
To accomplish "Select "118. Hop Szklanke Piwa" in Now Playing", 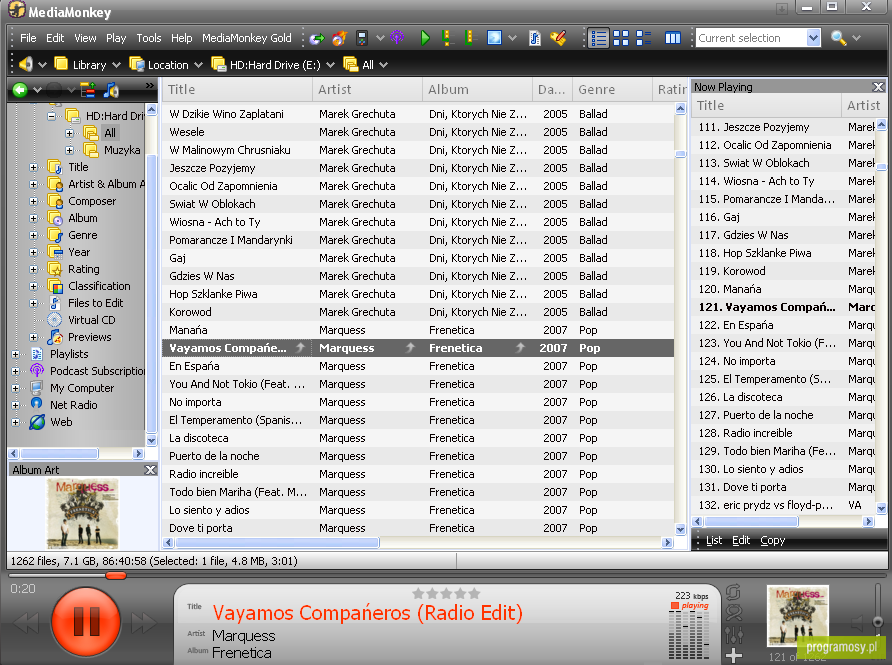I will (x=783, y=253).
